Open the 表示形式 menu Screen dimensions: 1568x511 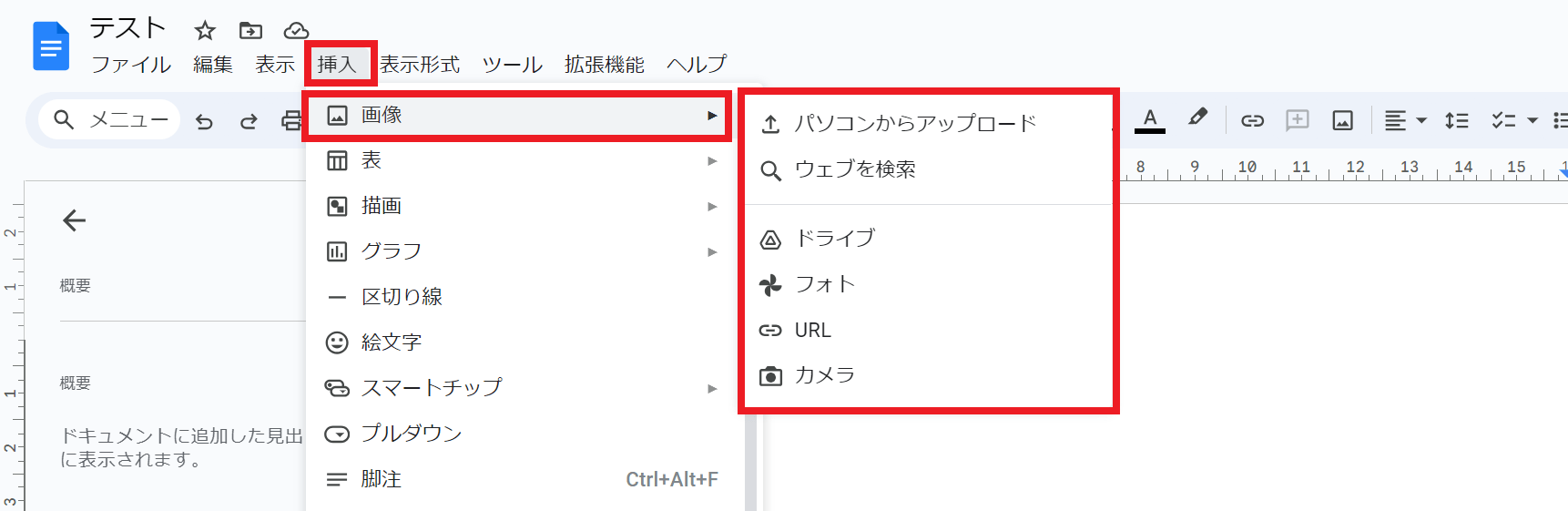(420, 65)
